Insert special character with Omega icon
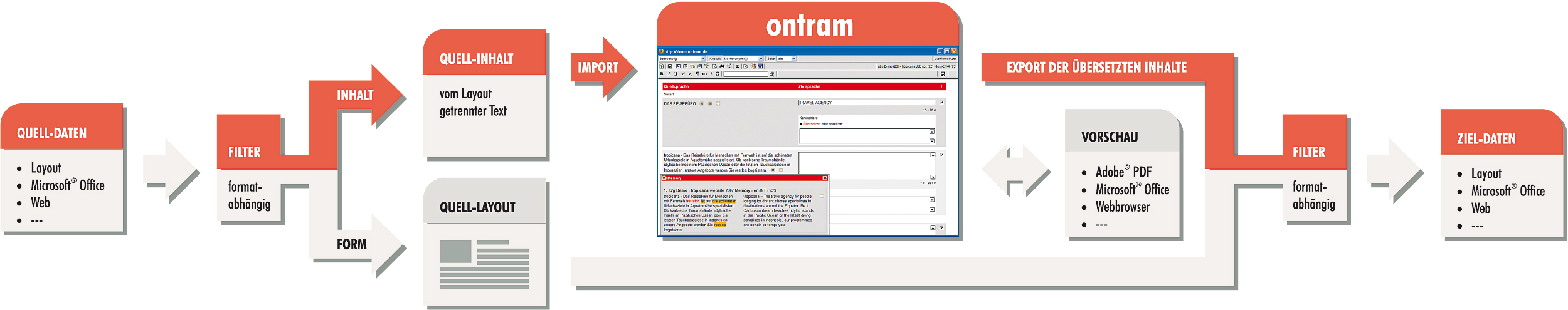This screenshot has width=1568, height=310. pyautogui.click(x=718, y=74)
